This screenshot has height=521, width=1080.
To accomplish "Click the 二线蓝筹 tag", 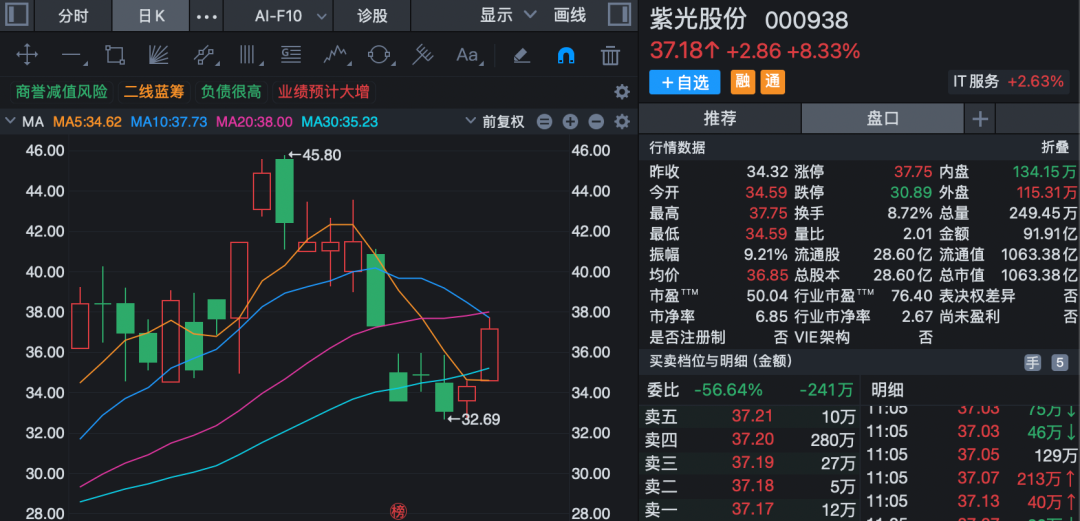I will (154, 92).
